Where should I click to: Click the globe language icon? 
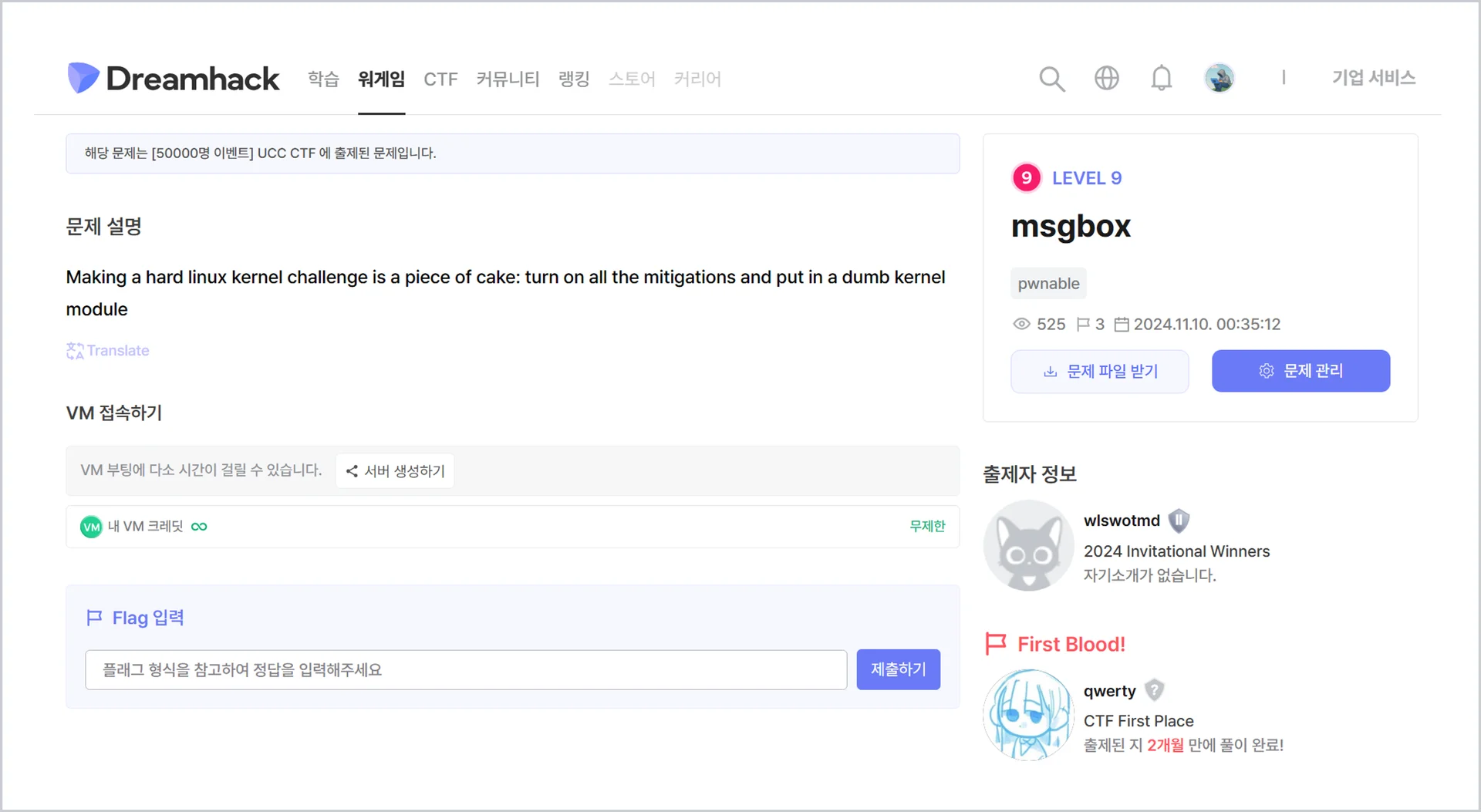pos(1106,78)
